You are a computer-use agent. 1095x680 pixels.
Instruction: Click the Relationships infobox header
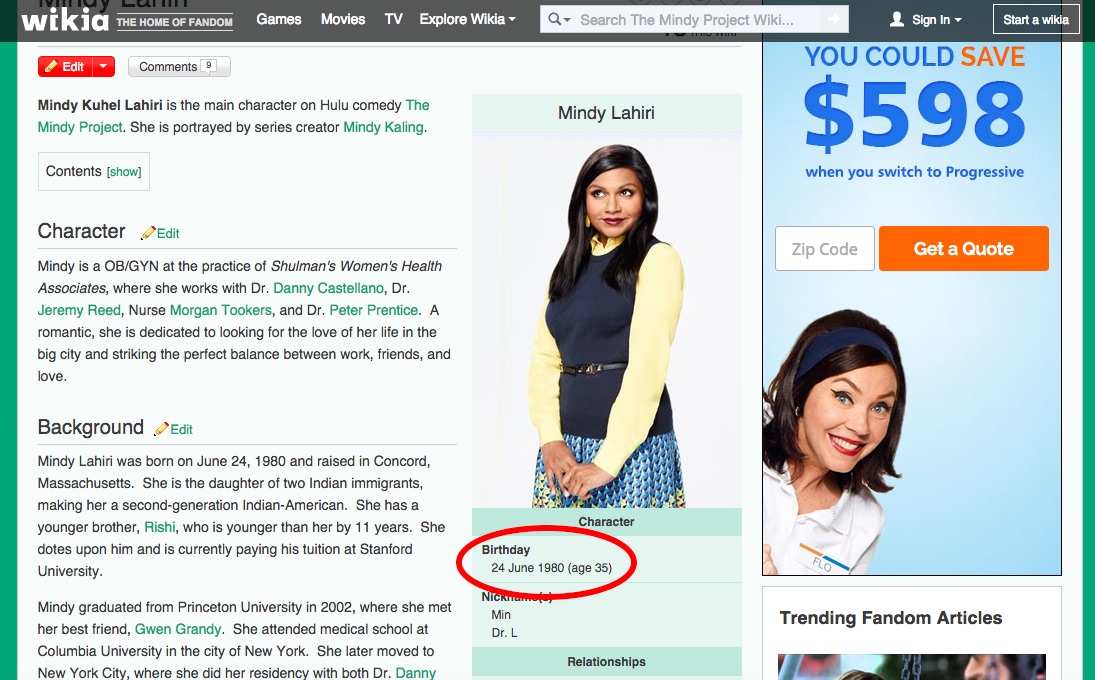click(606, 661)
